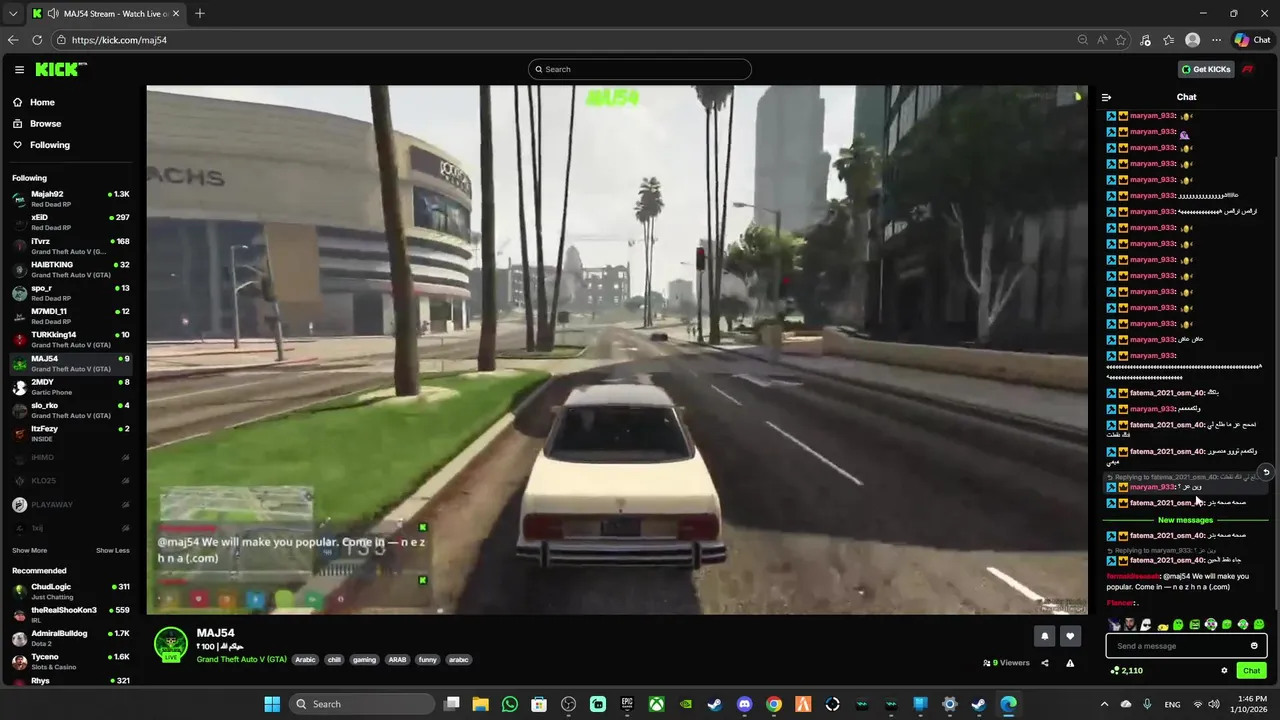Open HABITKING channel in Following list
The width and height of the screenshot is (1280, 720).
(x=70, y=268)
